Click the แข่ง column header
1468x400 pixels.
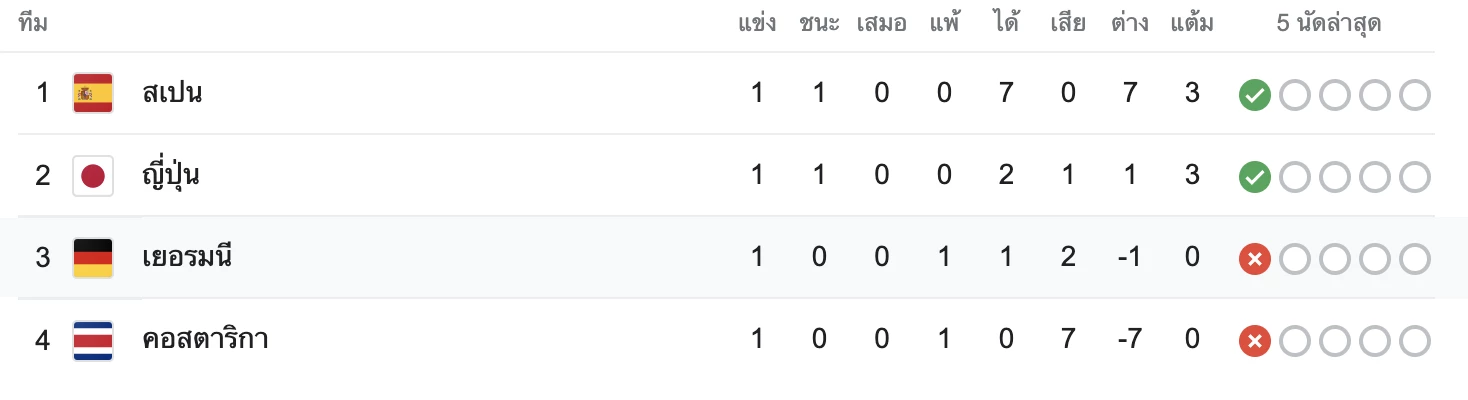pos(757,23)
